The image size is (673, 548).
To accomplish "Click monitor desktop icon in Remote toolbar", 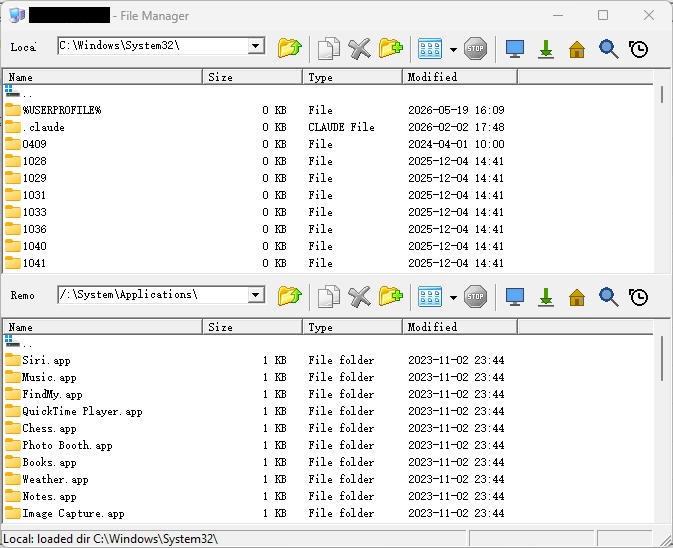I will click(x=515, y=297).
